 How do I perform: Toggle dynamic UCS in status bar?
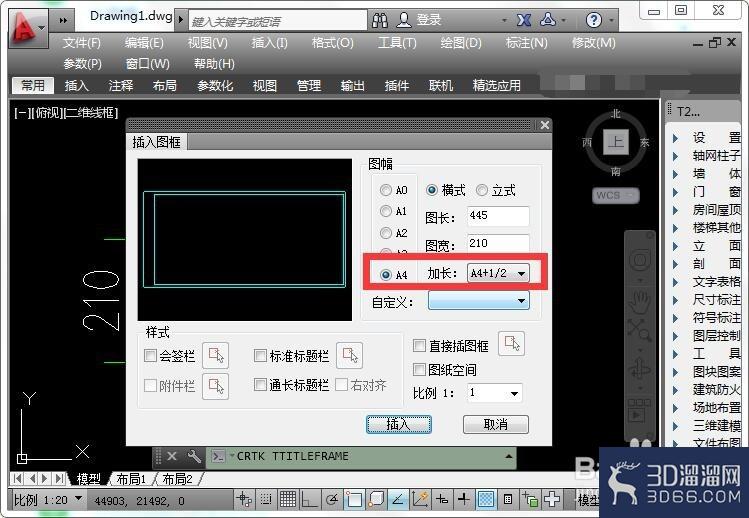pyautogui.click(x=419, y=499)
